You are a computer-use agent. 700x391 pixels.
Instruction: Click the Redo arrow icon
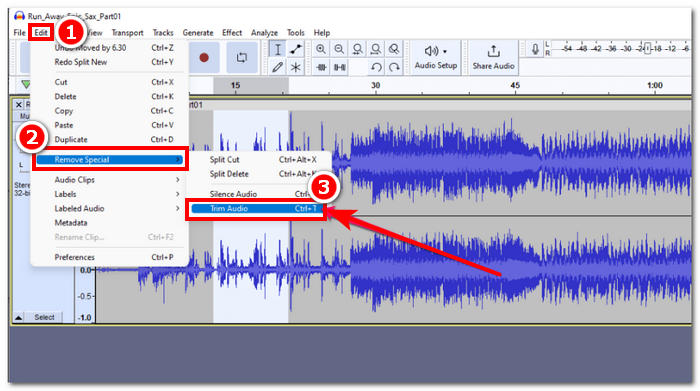click(x=394, y=67)
